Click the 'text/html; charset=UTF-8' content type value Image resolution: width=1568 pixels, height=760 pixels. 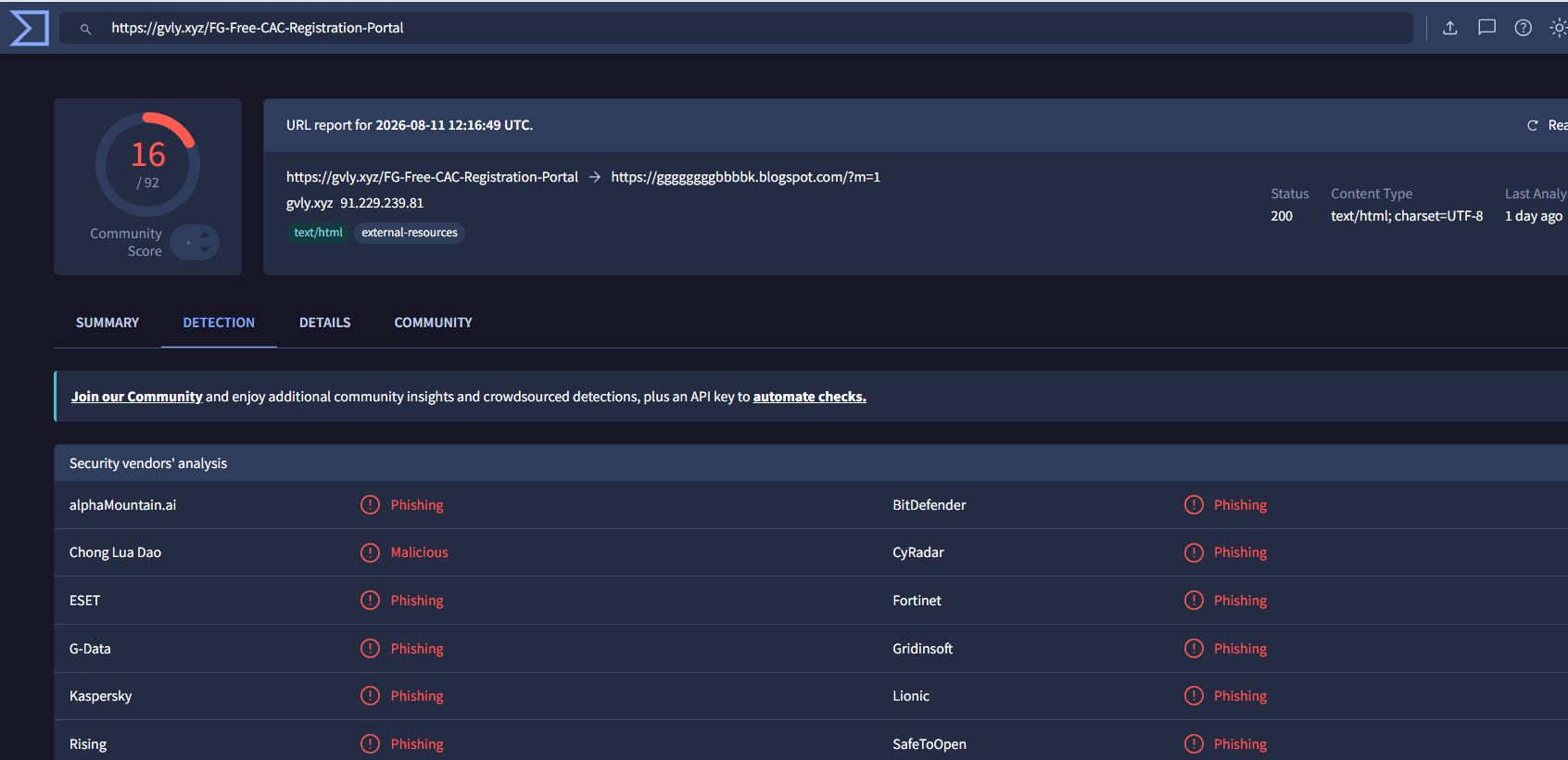coord(1407,216)
